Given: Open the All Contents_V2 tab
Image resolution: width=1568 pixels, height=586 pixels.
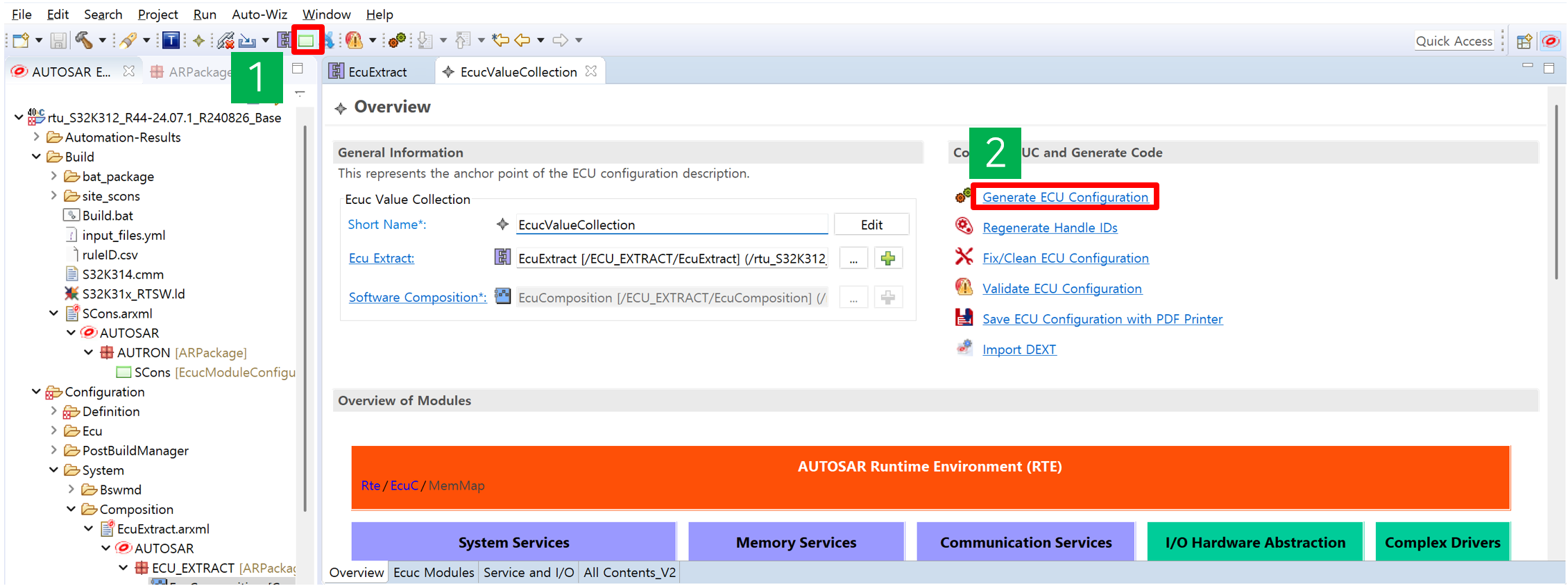Looking at the screenshot, I should 629,572.
